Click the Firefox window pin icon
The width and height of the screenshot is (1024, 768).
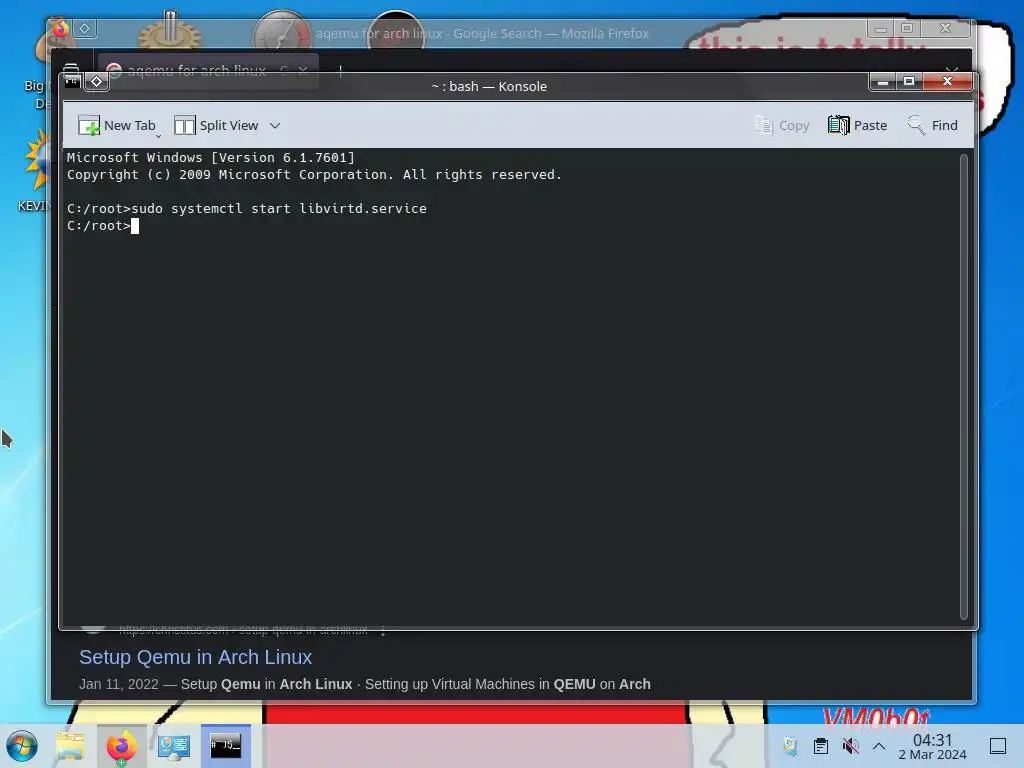(85, 28)
